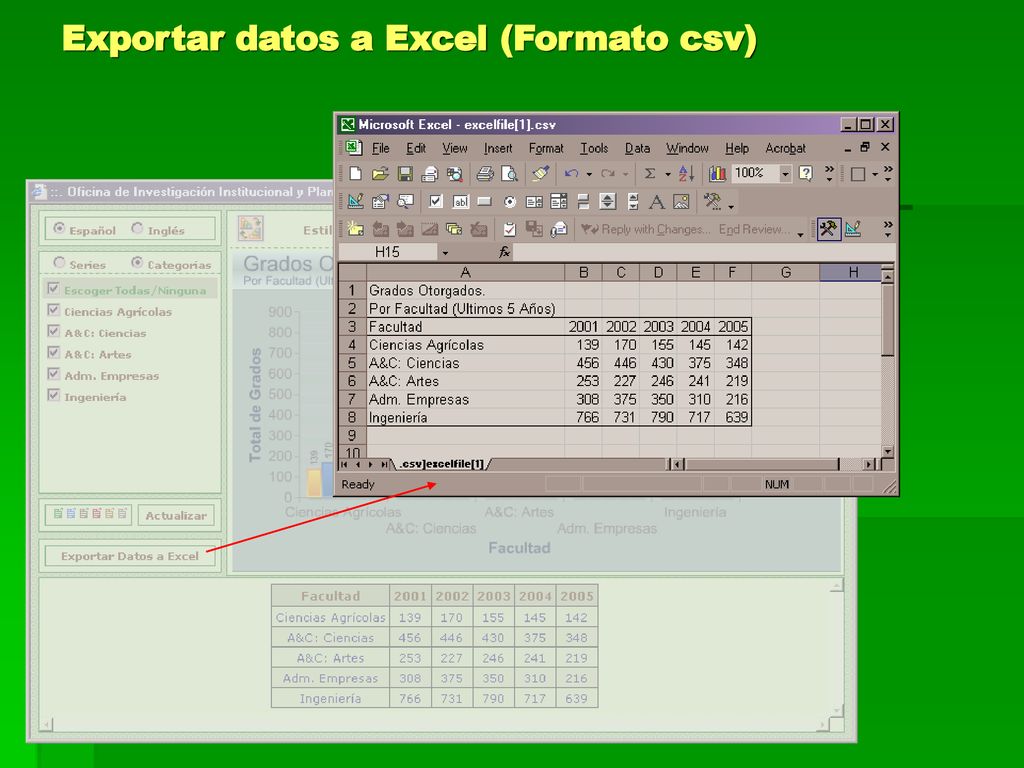This screenshot has width=1024, height=768.
Task: Insert a text box form control
Action: click(460, 202)
